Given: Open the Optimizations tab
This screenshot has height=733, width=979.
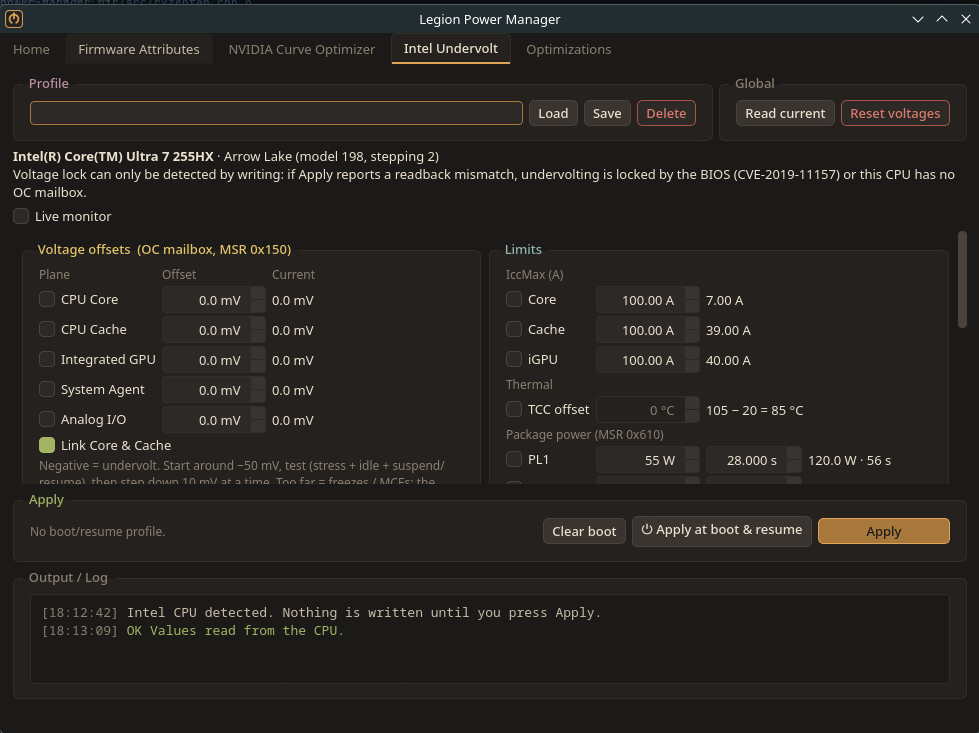Looking at the screenshot, I should click(568, 49).
